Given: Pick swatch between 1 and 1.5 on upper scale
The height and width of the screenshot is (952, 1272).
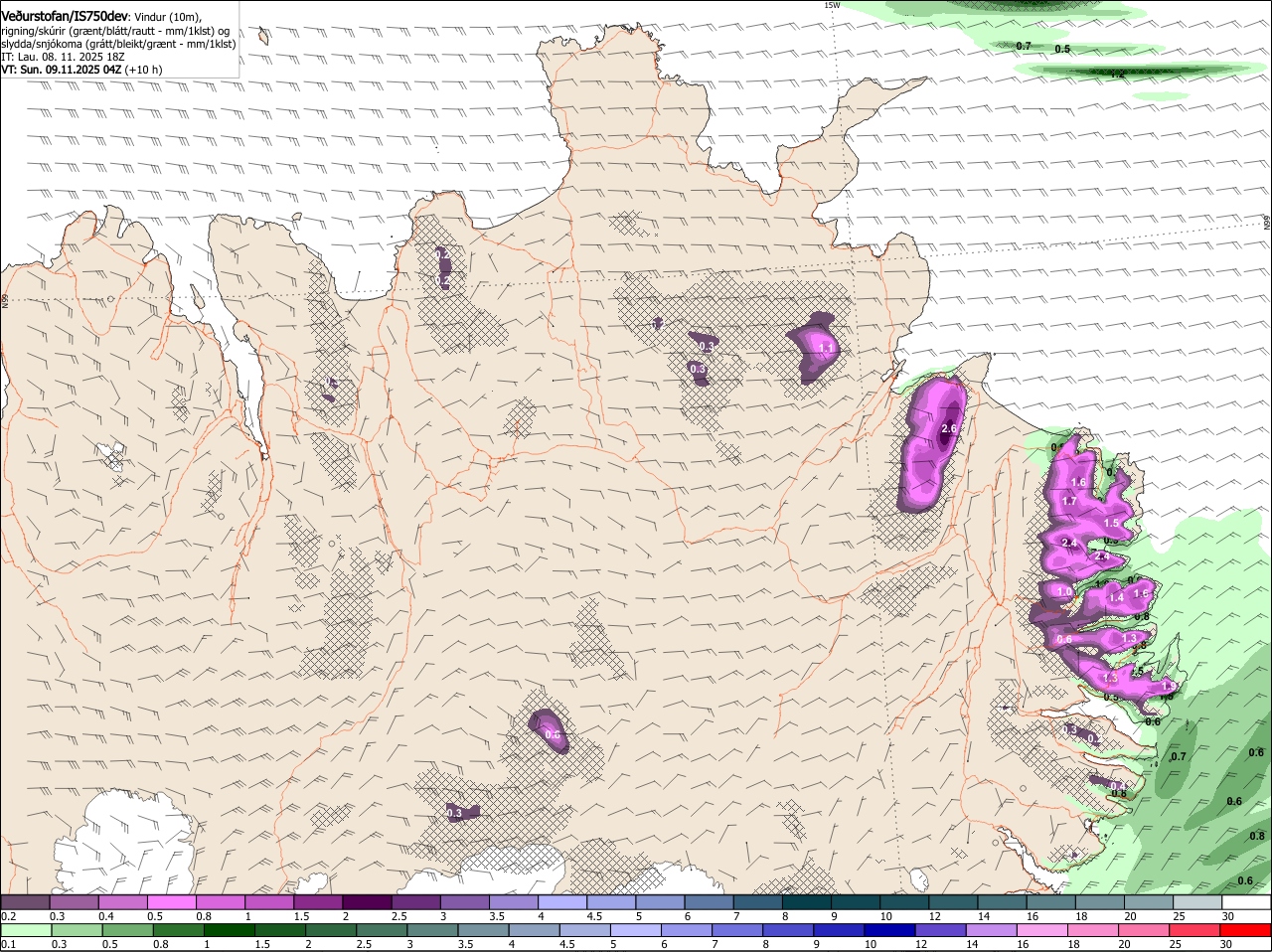Looking at the screenshot, I should [269, 902].
